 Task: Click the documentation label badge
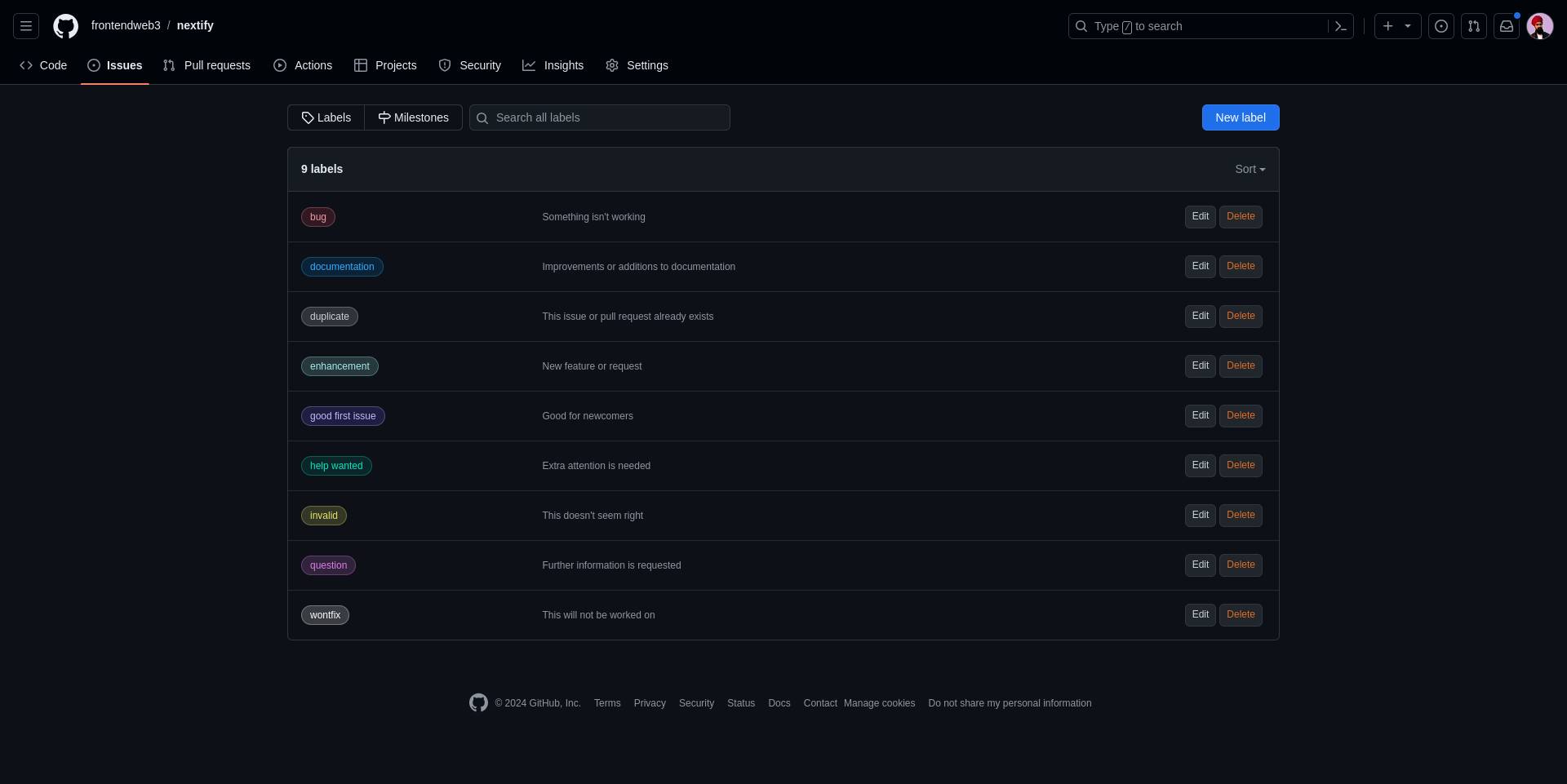click(x=342, y=267)
